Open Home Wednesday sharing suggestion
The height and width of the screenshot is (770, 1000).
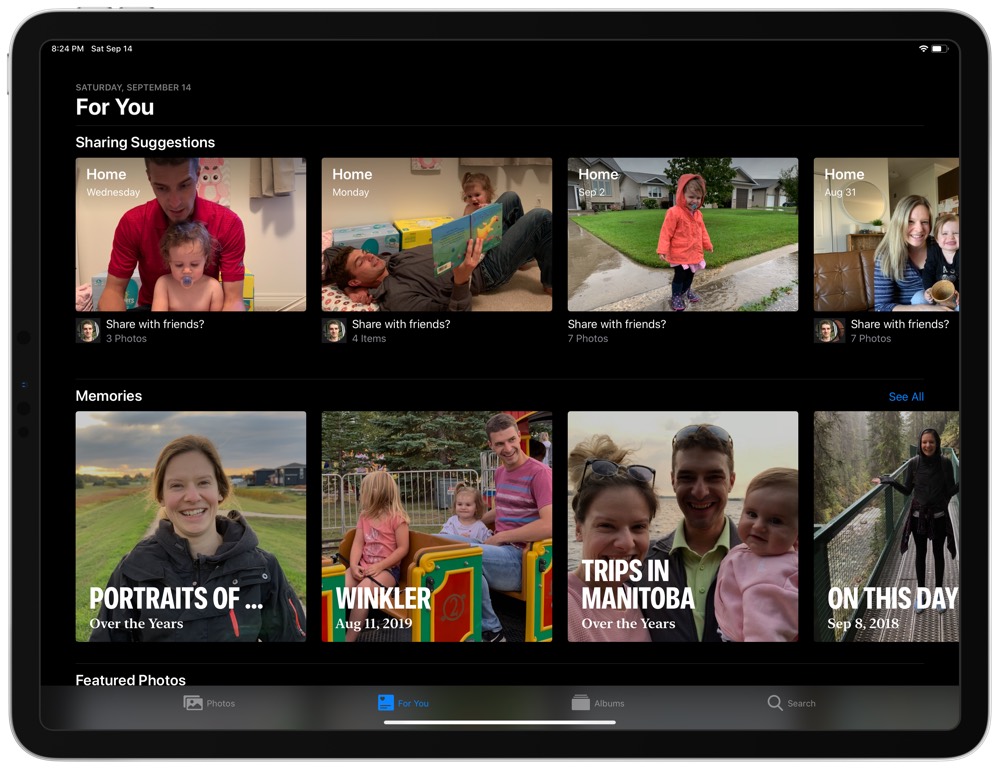pos(191,234)
